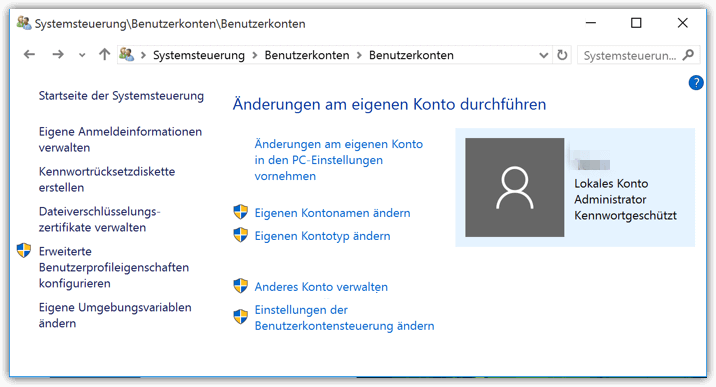Image resolution: width=716 pixels, height=387 pixels.
Task: Click Eigenen Kontotyp ändern link
Action: [322, 236]
